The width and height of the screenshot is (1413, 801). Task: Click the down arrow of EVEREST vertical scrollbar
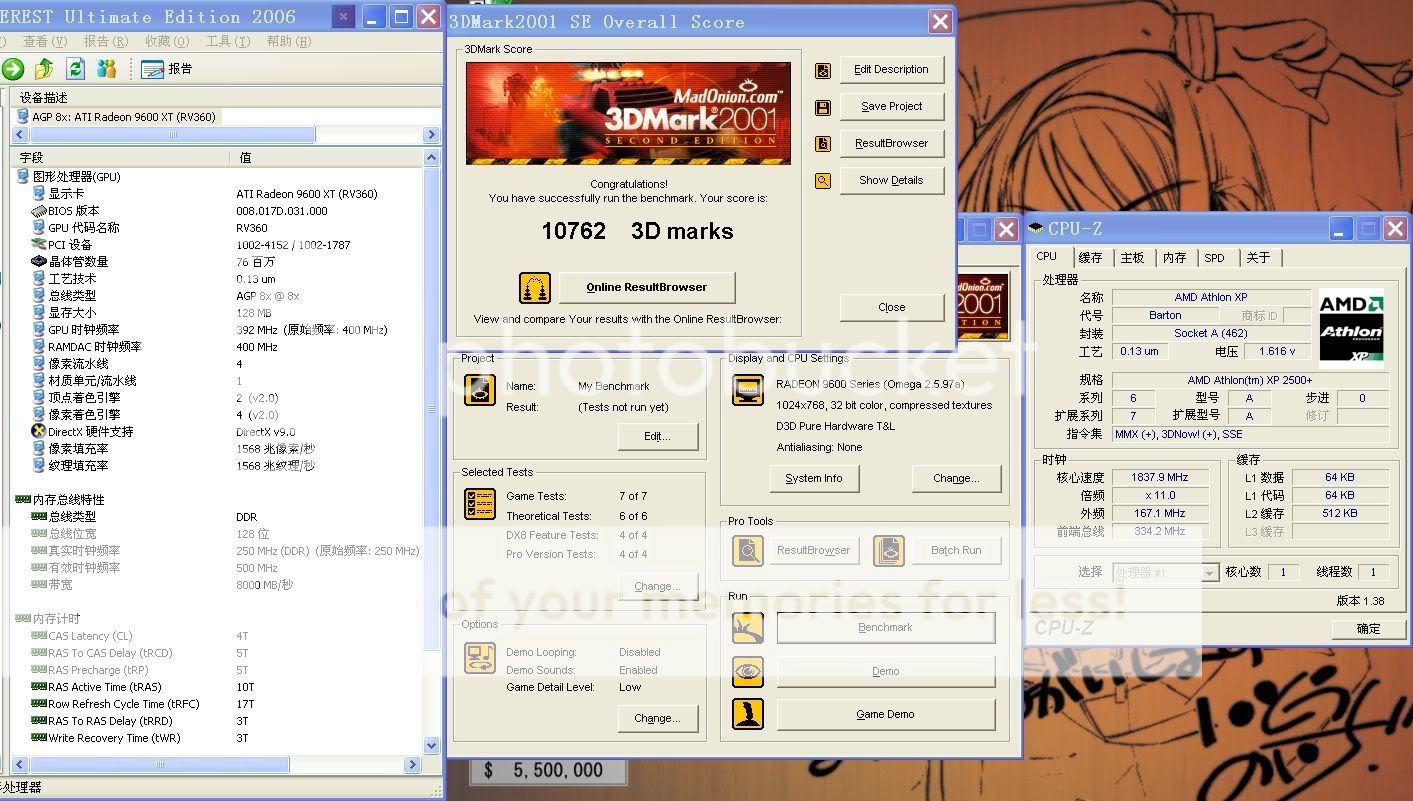(432, 744)
